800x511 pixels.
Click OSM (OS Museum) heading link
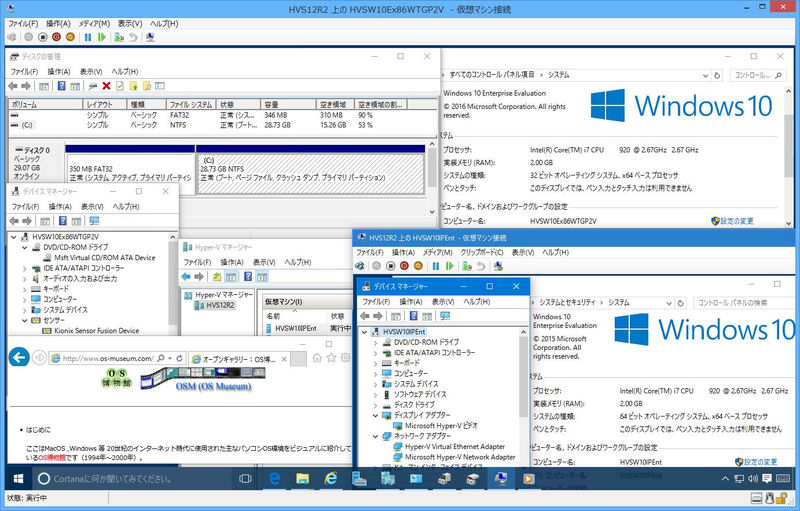click(x=213, y=386)
